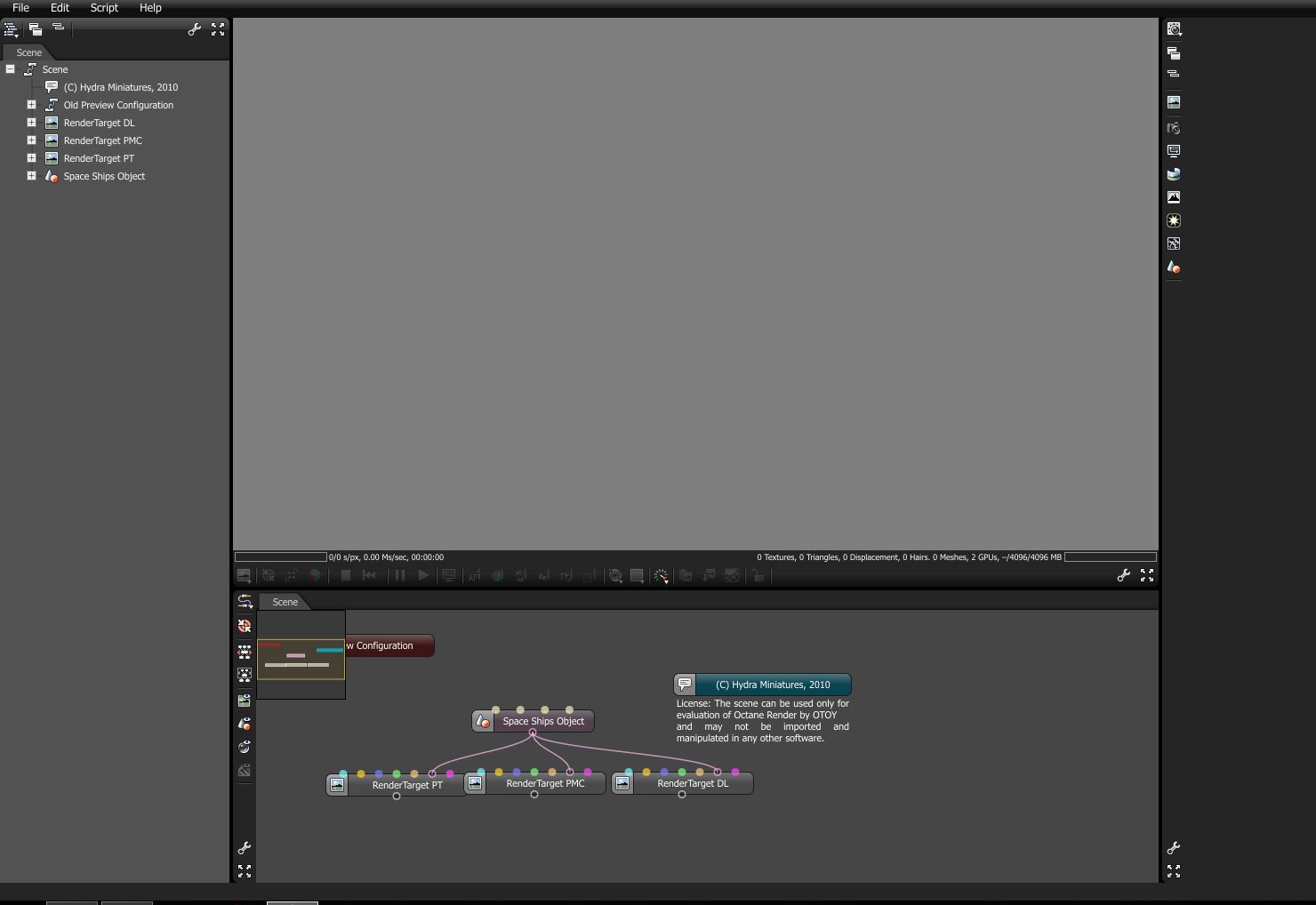Collapse the Scene root node in the outliner
This screenshot has width=1316, height=905.
click(10, 69)
